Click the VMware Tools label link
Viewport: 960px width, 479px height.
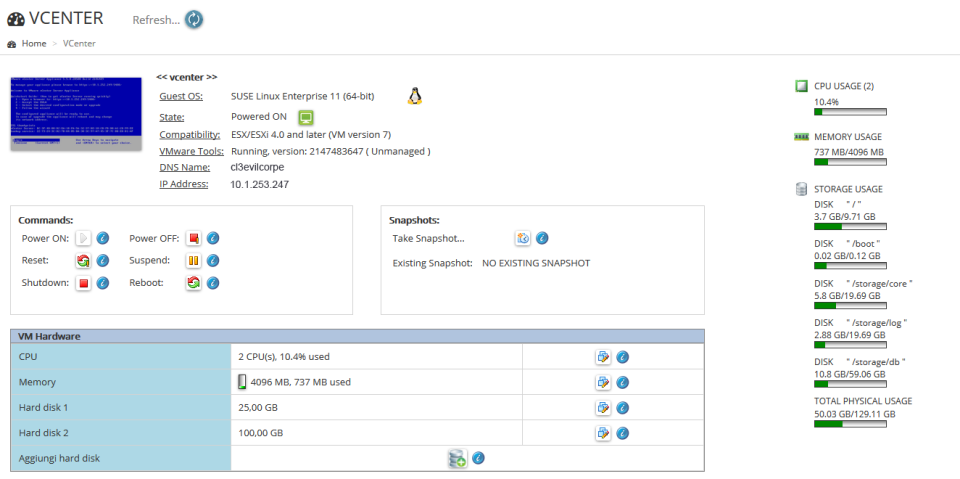(x=192, y=151)
